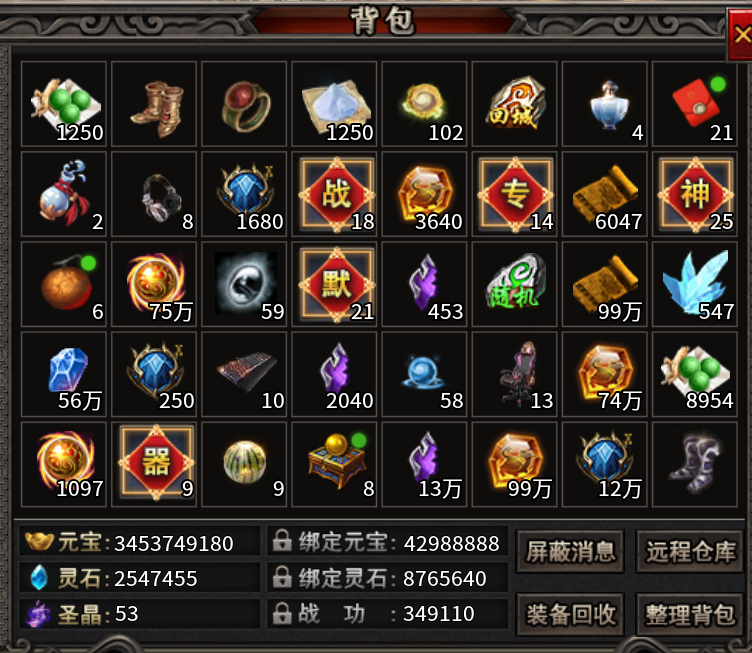Click the blue crystal cluster with count 547

[x=695, y=284]
